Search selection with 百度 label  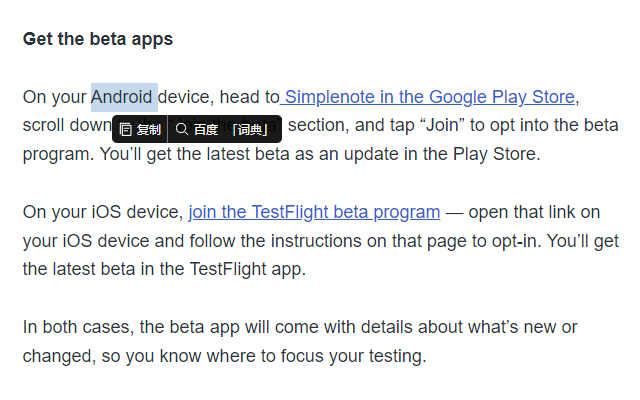pyautogui.click(x=206, y=129)
